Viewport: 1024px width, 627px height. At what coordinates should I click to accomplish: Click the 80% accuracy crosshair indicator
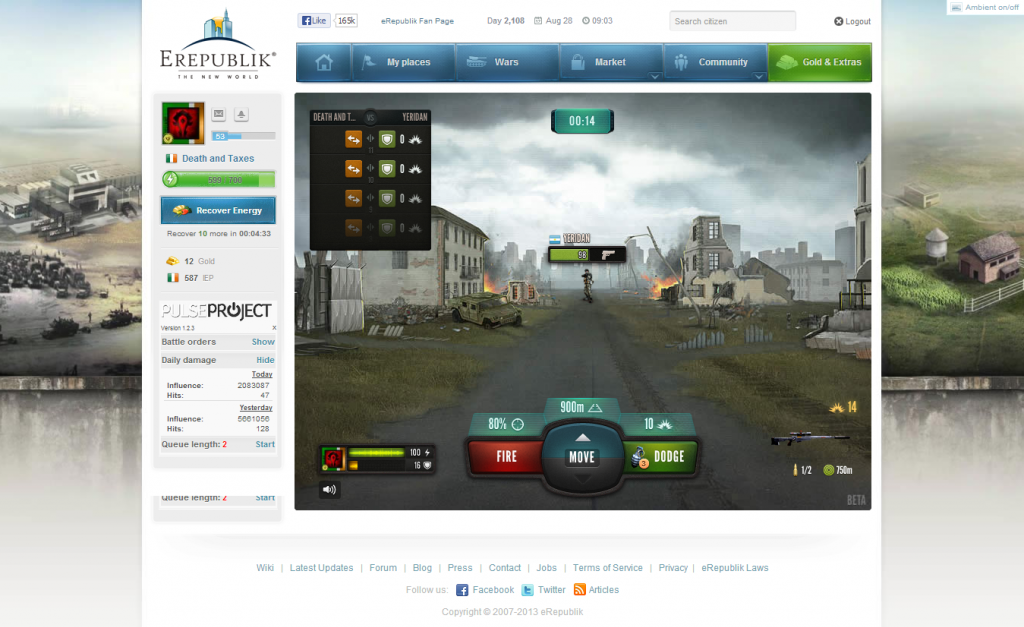(506, 425)
